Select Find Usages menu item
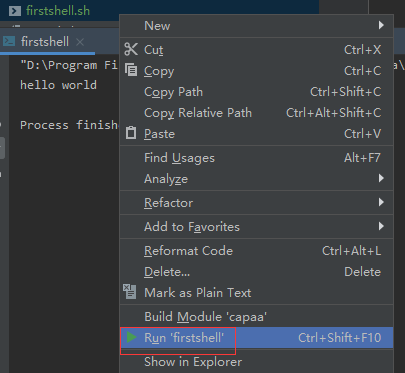Viewport: 405px width, 373px height. 256,158
